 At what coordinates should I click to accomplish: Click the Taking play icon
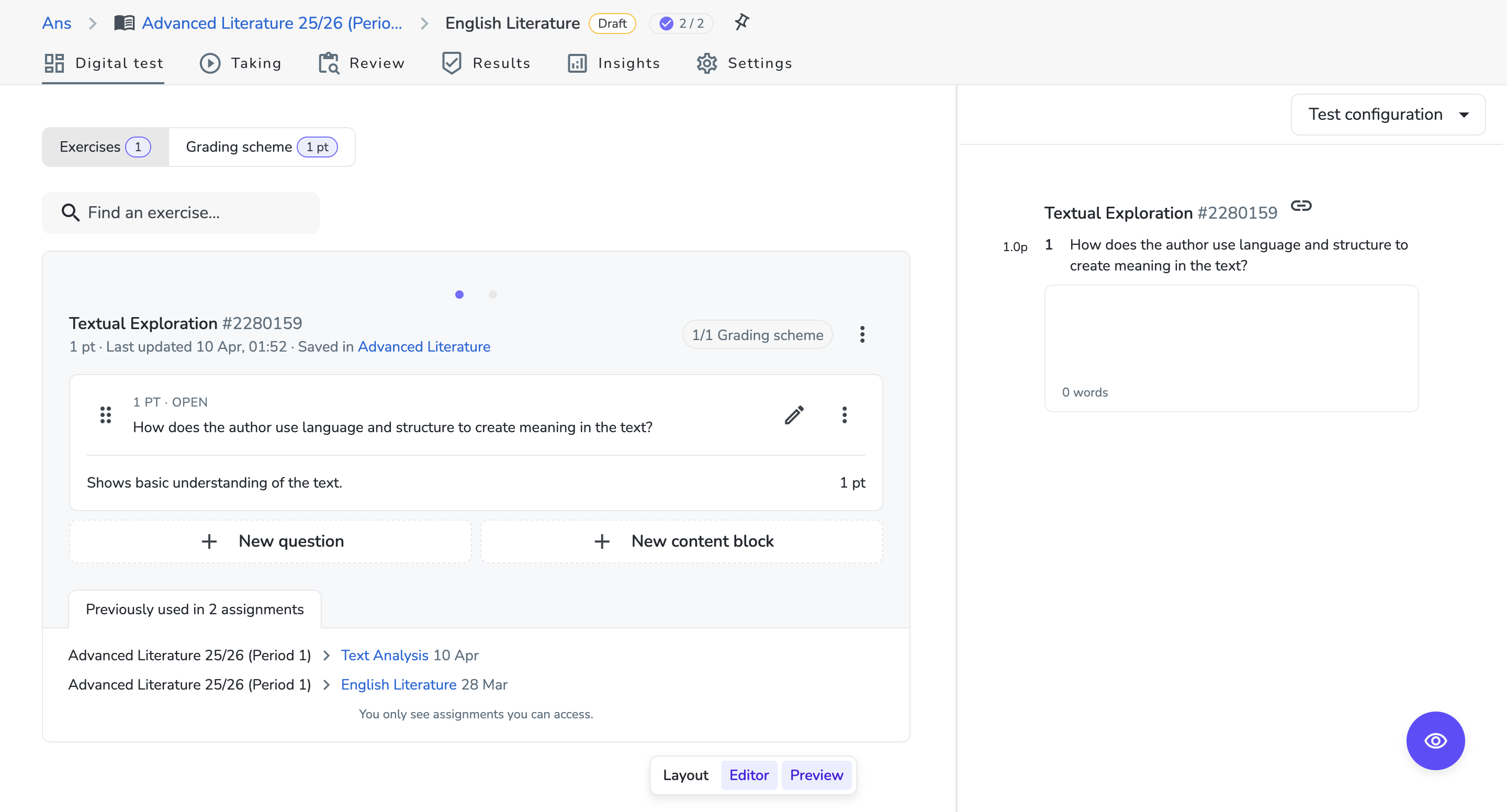point(210,63)
